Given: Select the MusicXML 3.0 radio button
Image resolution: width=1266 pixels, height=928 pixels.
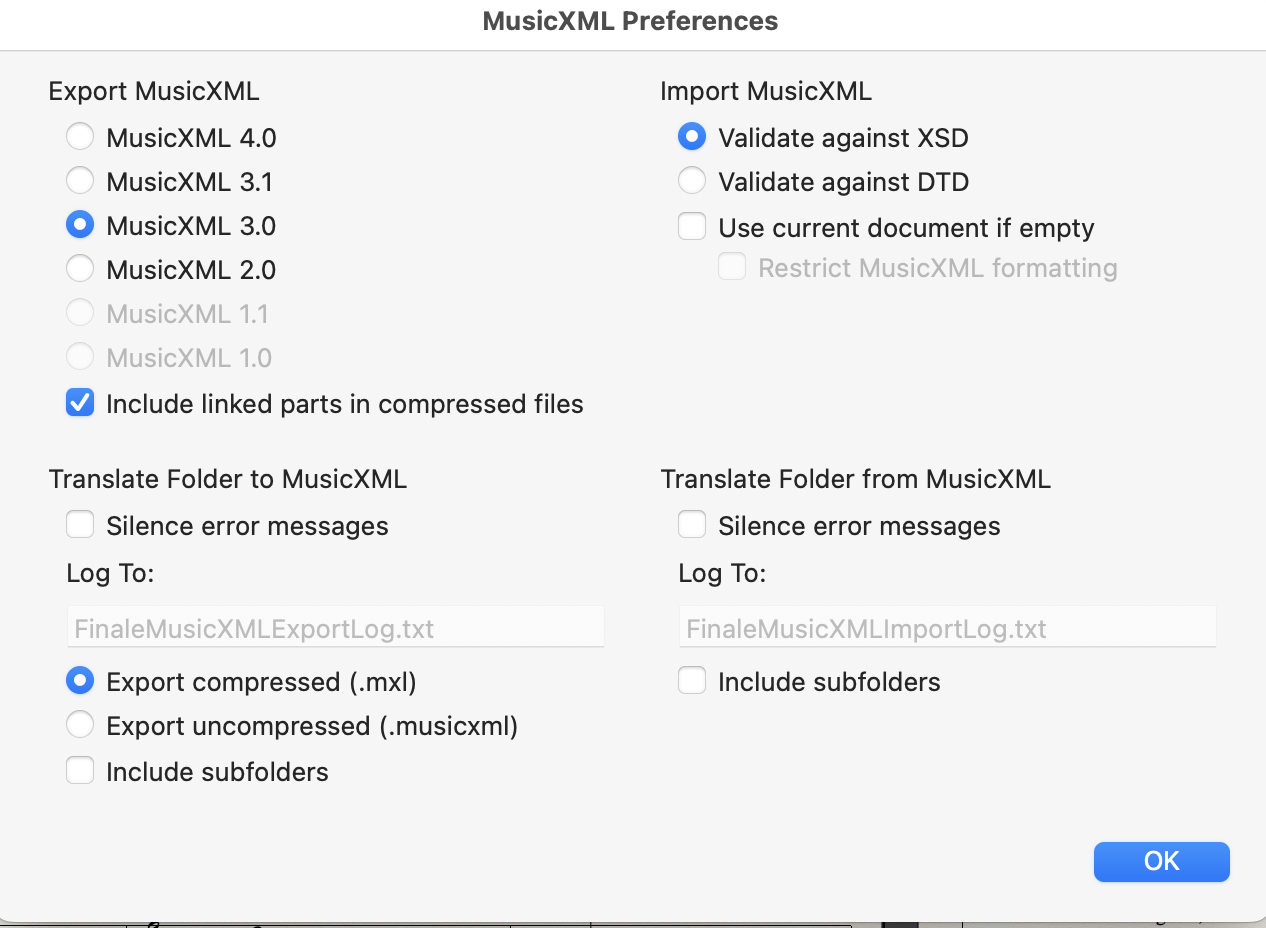Looking at the screenshot, I should [x=80, y=226].
